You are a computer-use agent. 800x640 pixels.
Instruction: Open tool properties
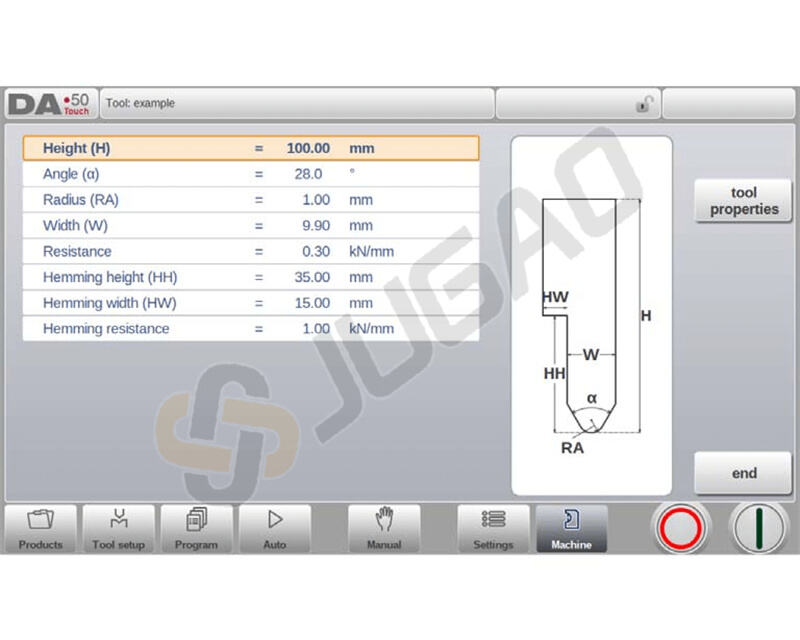(743, 201)
